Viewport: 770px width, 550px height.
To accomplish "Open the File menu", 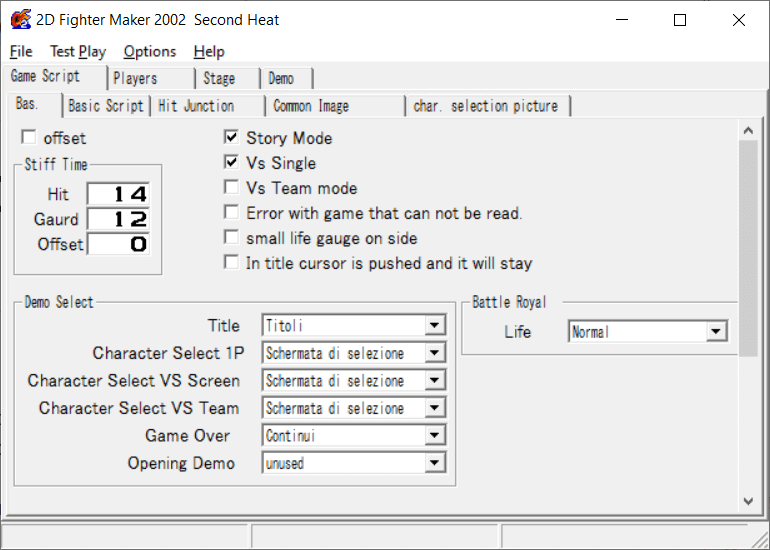I will (x=21, y=52).
